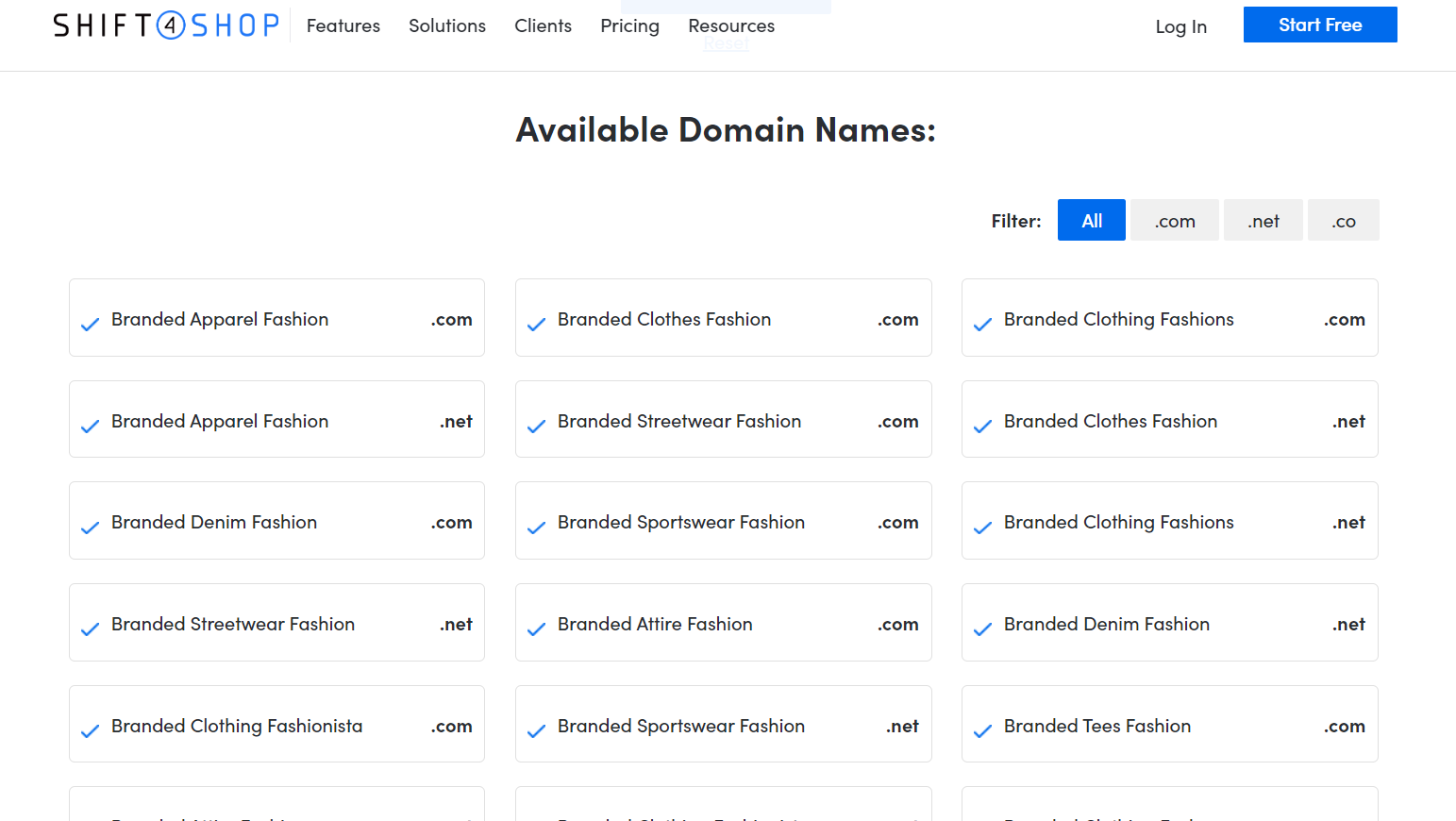Click checkmark icon beside Branded Sportswear Fashion .net

[536, 731]
